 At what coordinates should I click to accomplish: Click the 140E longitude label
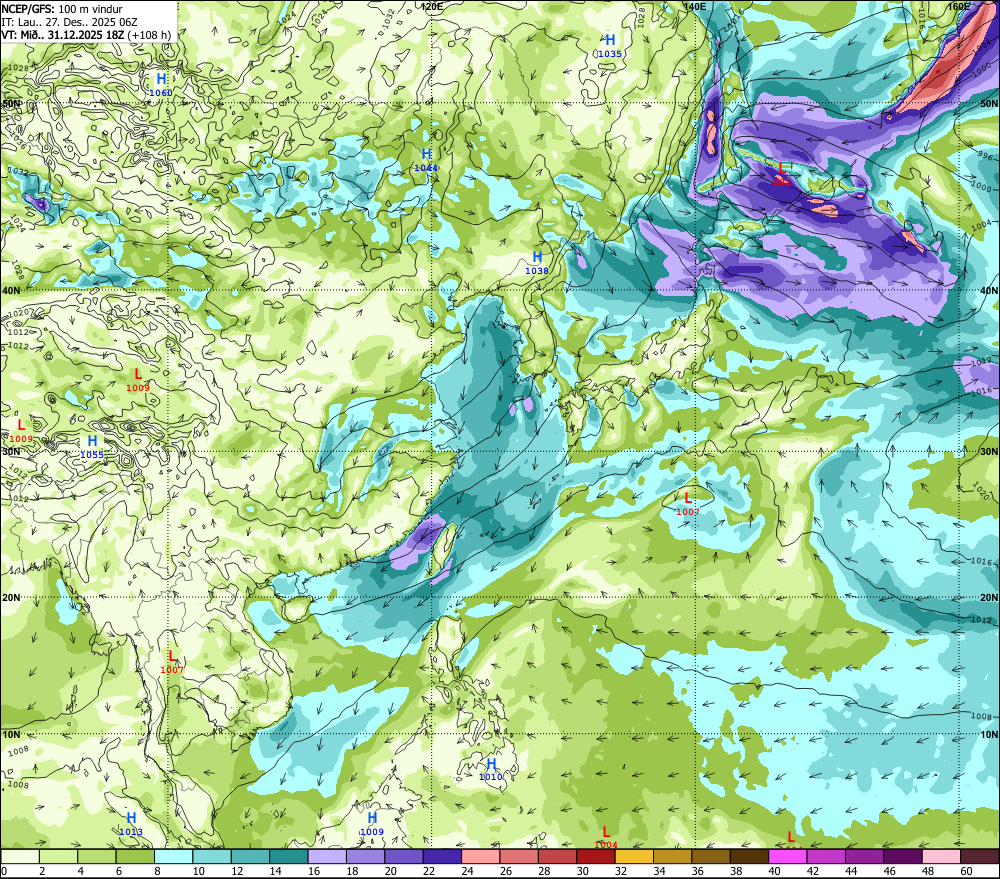pos(695,6)
